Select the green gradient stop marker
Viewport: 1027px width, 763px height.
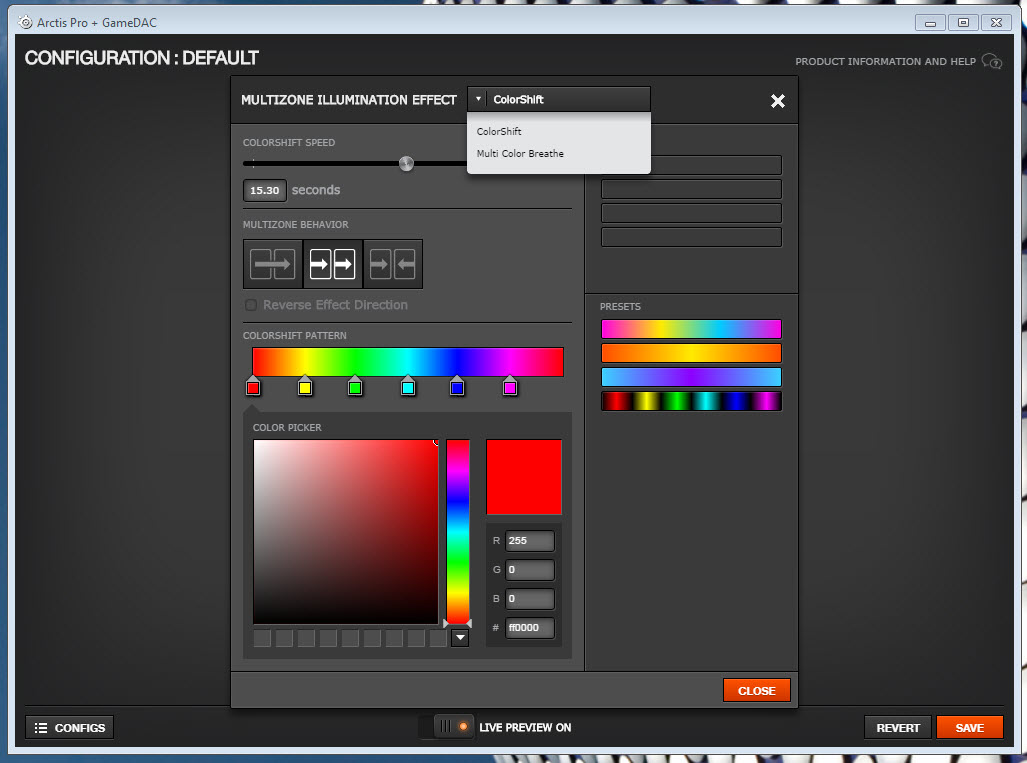tap(355, 386)
